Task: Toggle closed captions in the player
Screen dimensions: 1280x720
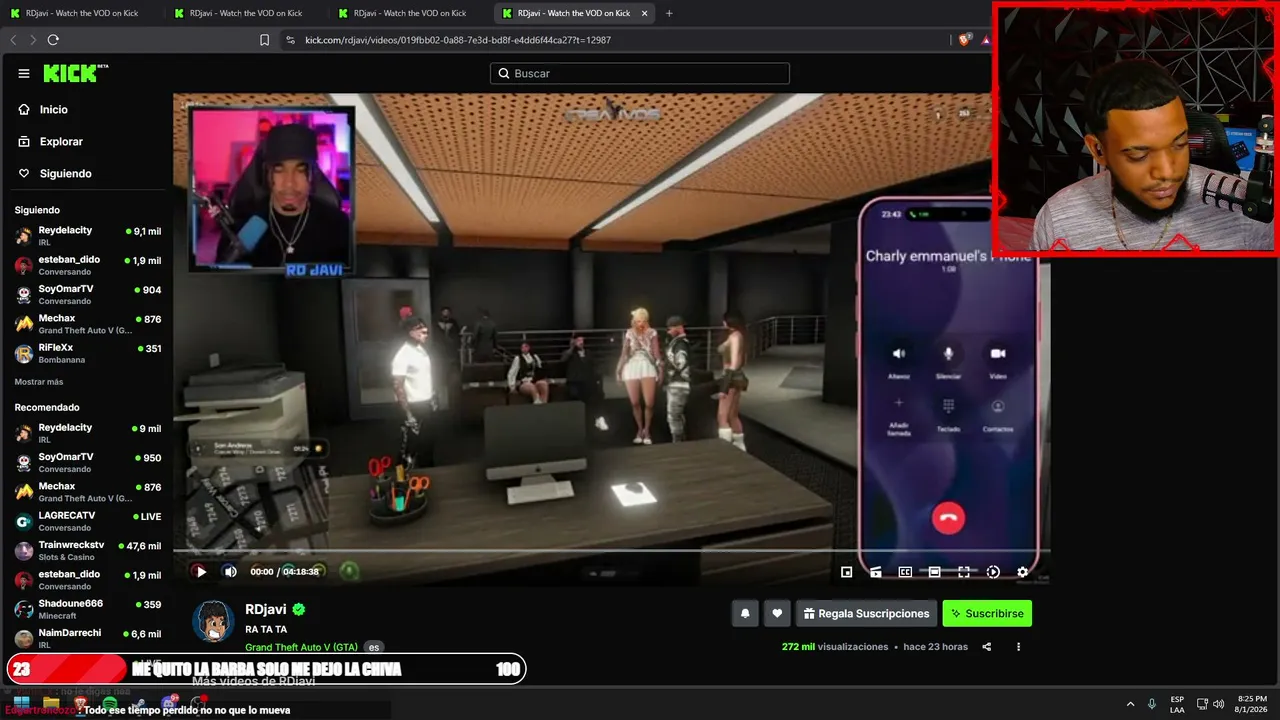Action: coord(905,572)
